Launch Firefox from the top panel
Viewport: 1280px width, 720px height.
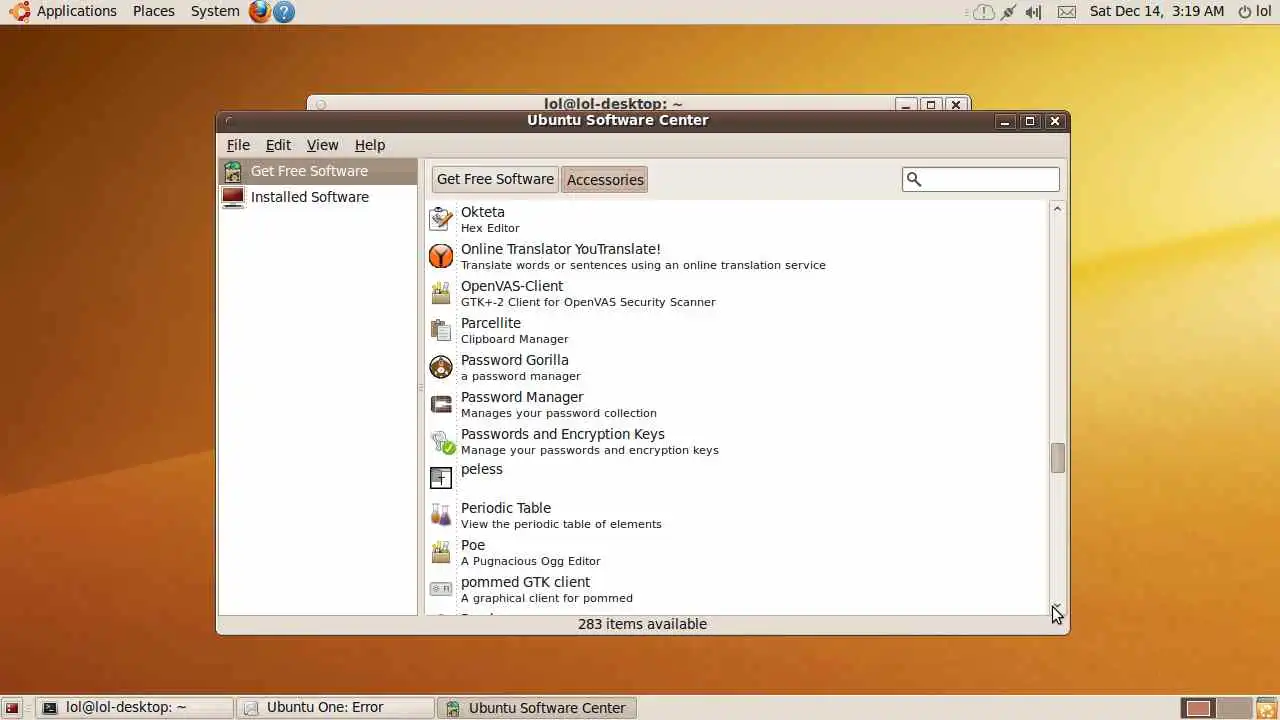coord(260,12)
